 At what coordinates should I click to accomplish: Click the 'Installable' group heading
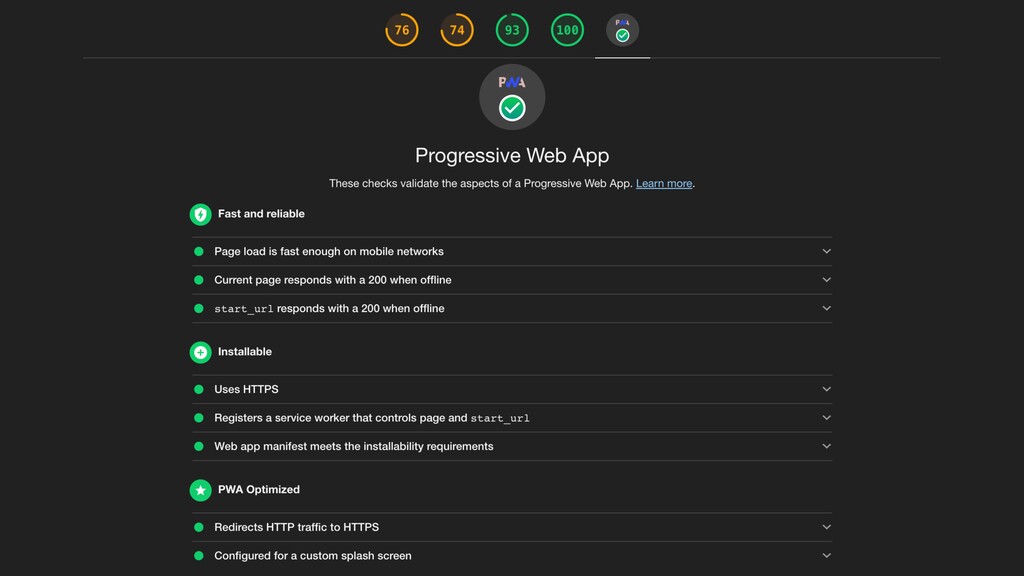pos(245,351)
